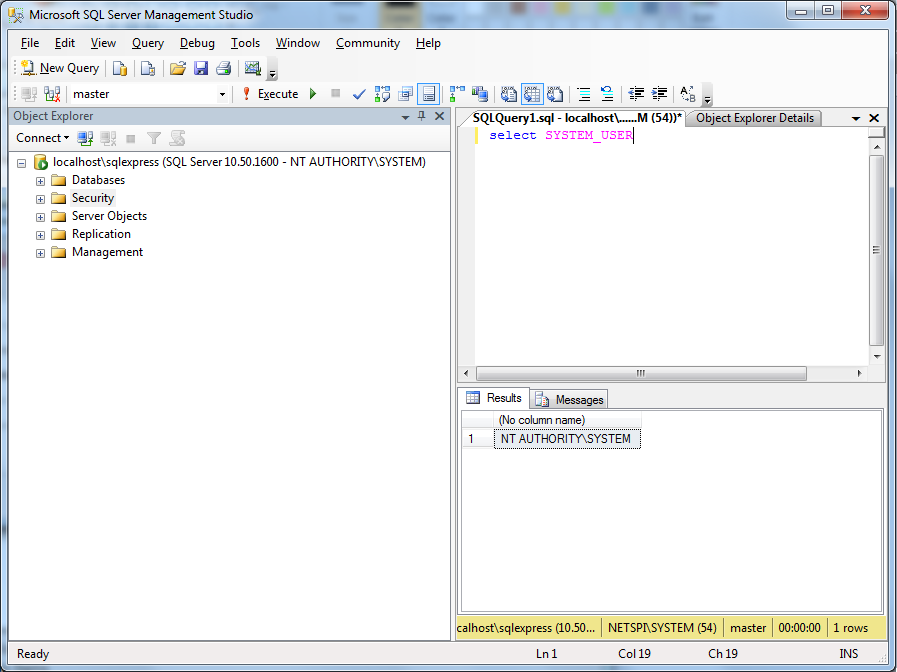The height and width of the screenshot is (672, 897).
Task: Toggle Include Client Statistics
Action: point(480,94)
